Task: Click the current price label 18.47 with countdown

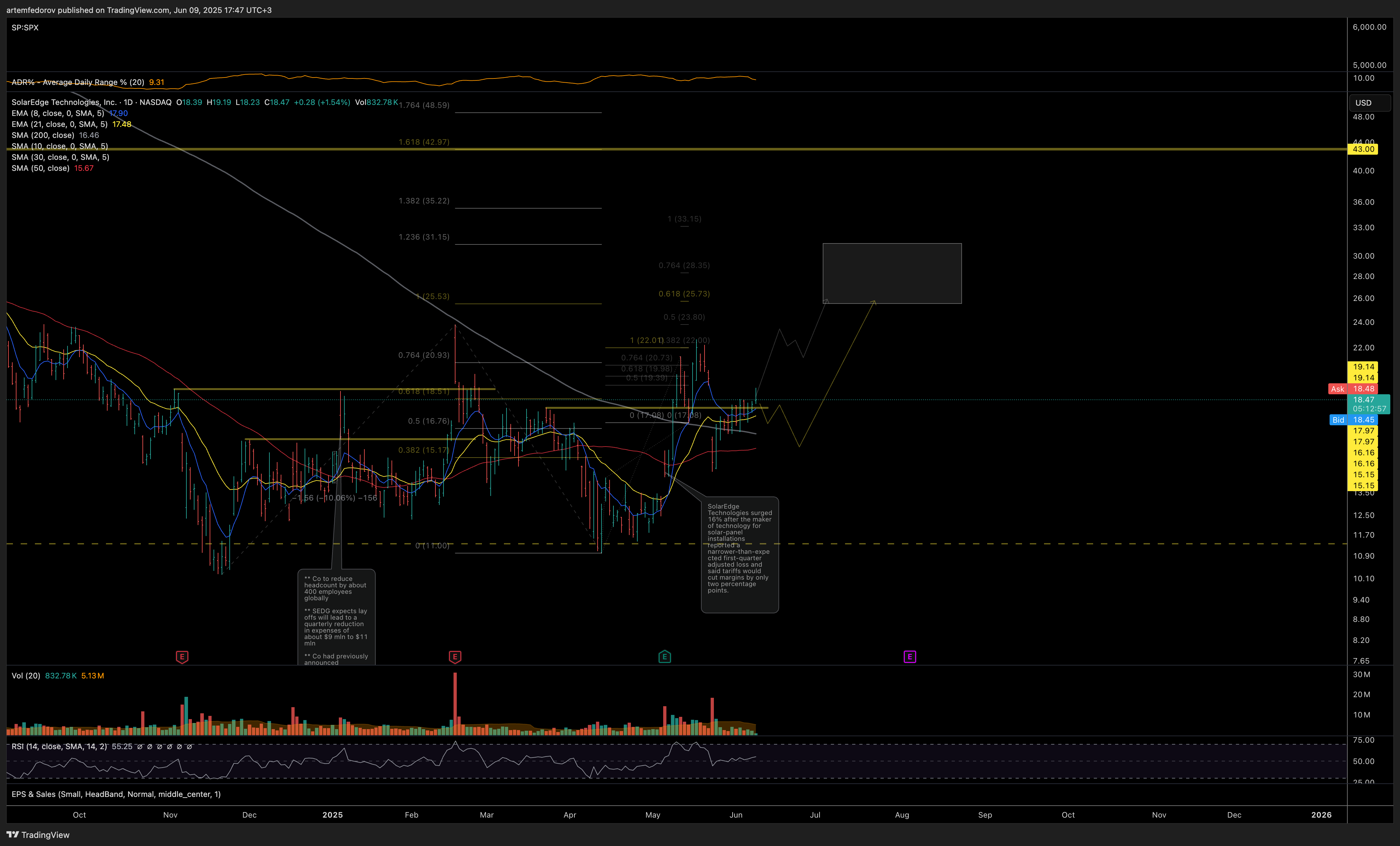Action: [x=1369, y=404]
